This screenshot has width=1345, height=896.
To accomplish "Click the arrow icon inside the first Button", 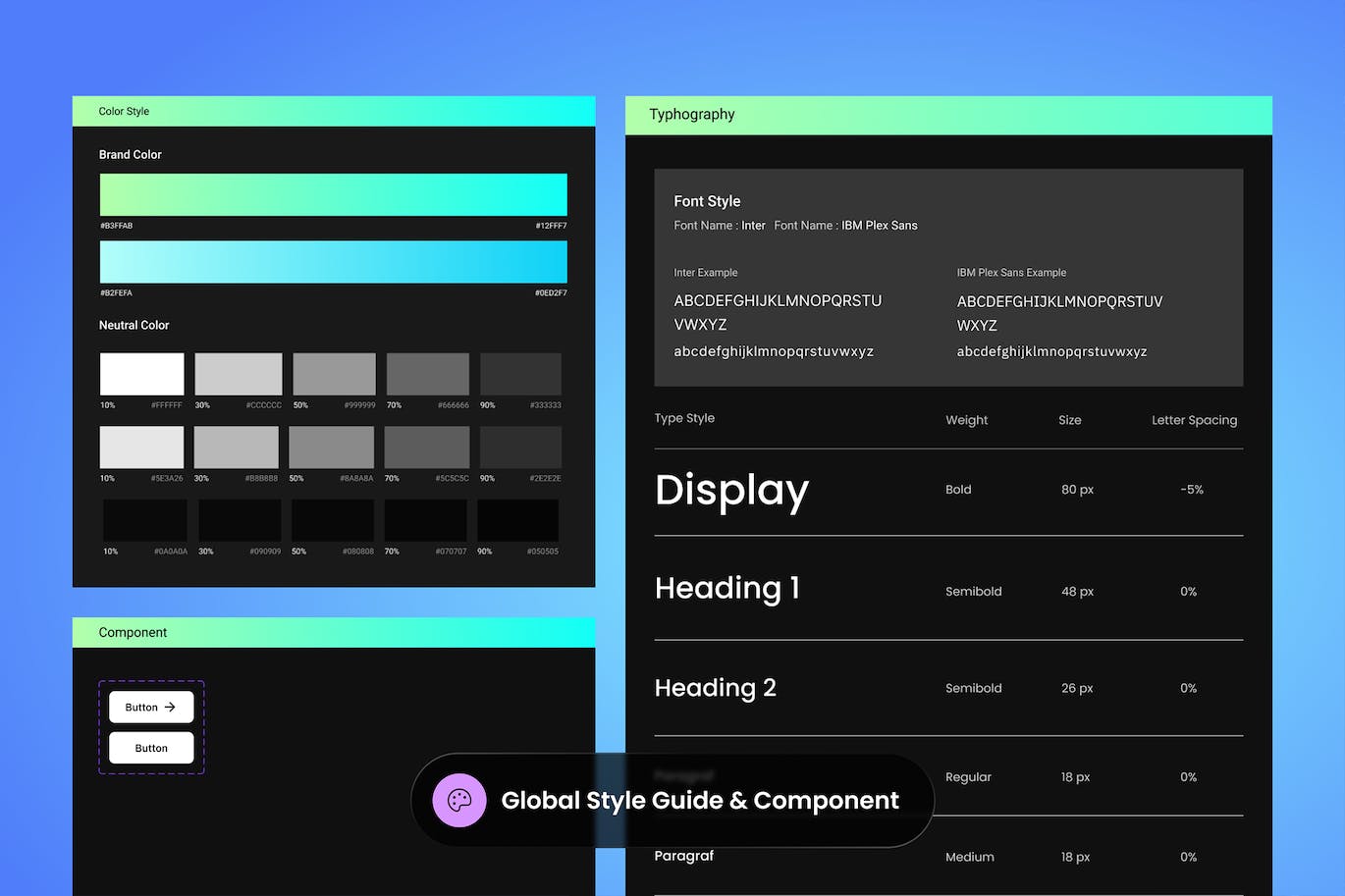I will (x=170, y=707).
